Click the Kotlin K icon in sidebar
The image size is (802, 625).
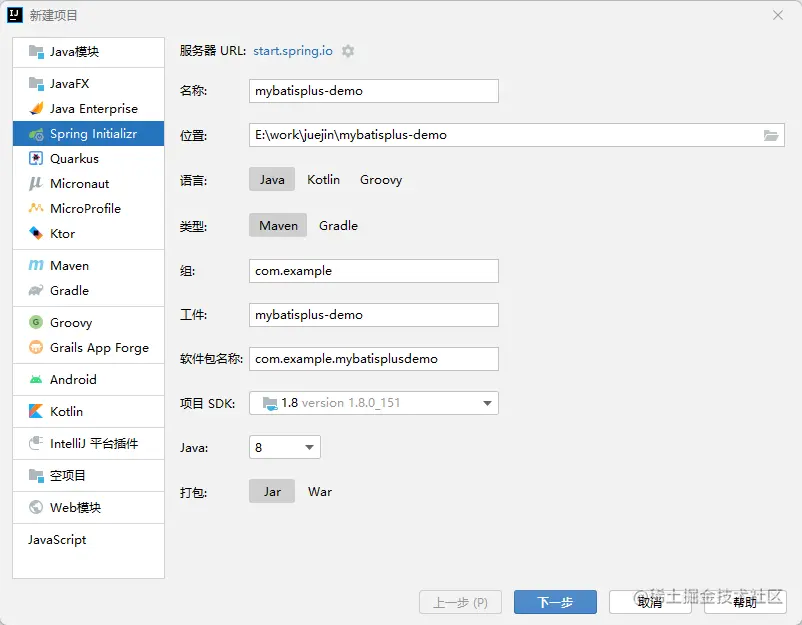pos(36,411)
